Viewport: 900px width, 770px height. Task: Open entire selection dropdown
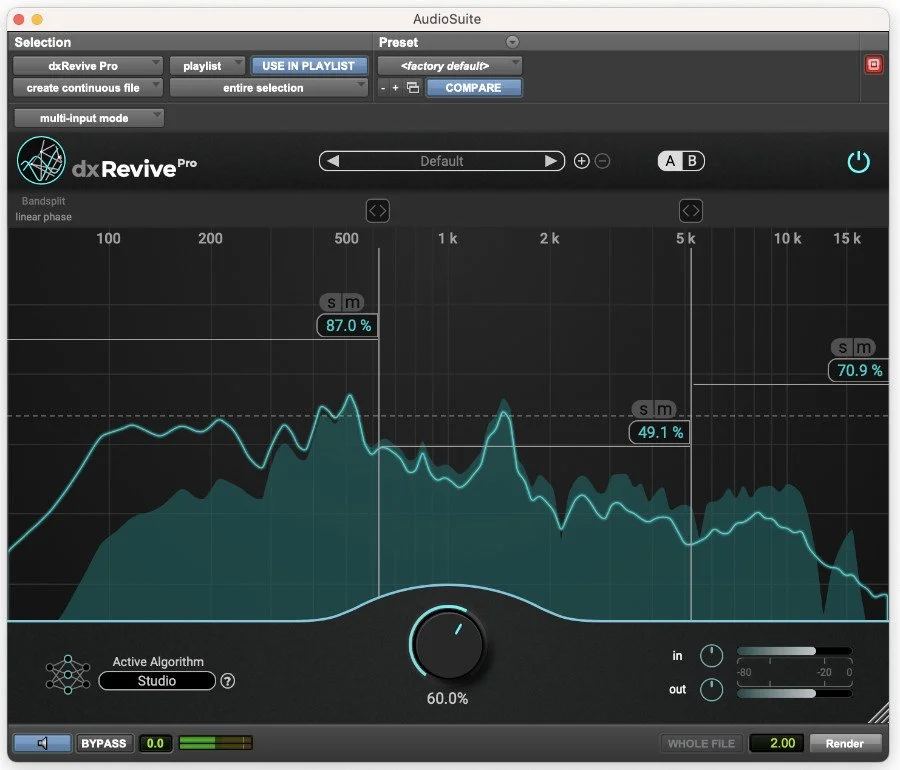point(268,88)
